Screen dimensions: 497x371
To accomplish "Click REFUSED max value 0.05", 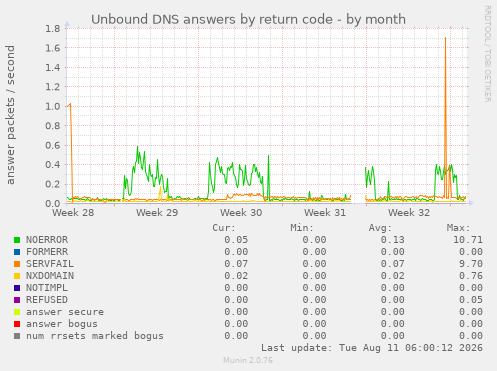I will tap(471, 300).
